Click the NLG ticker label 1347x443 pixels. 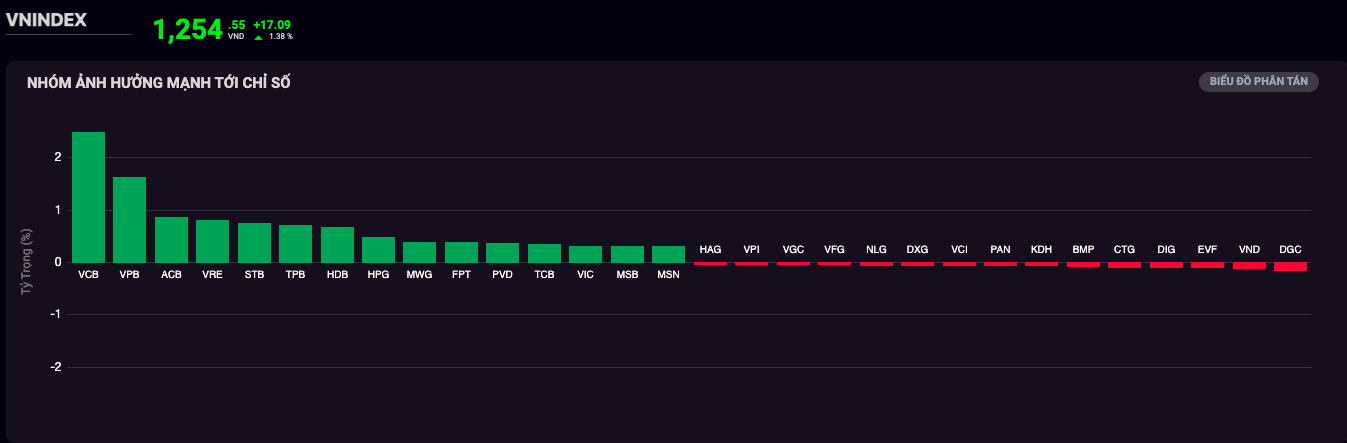point(876,249)
